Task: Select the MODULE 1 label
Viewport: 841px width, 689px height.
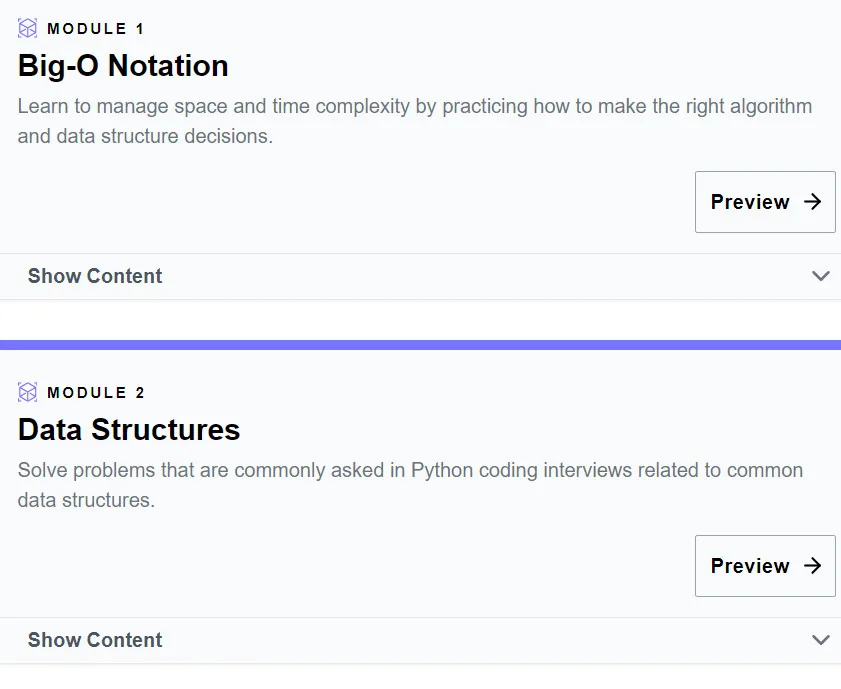Action: (x=95, y=28)
